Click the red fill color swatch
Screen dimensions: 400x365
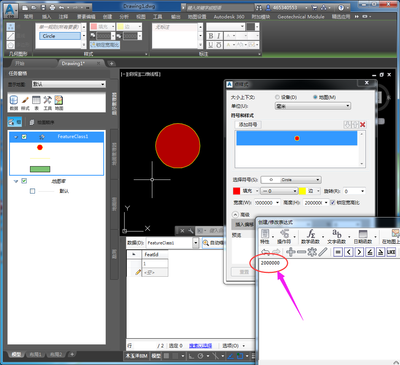tap(236, 191)
